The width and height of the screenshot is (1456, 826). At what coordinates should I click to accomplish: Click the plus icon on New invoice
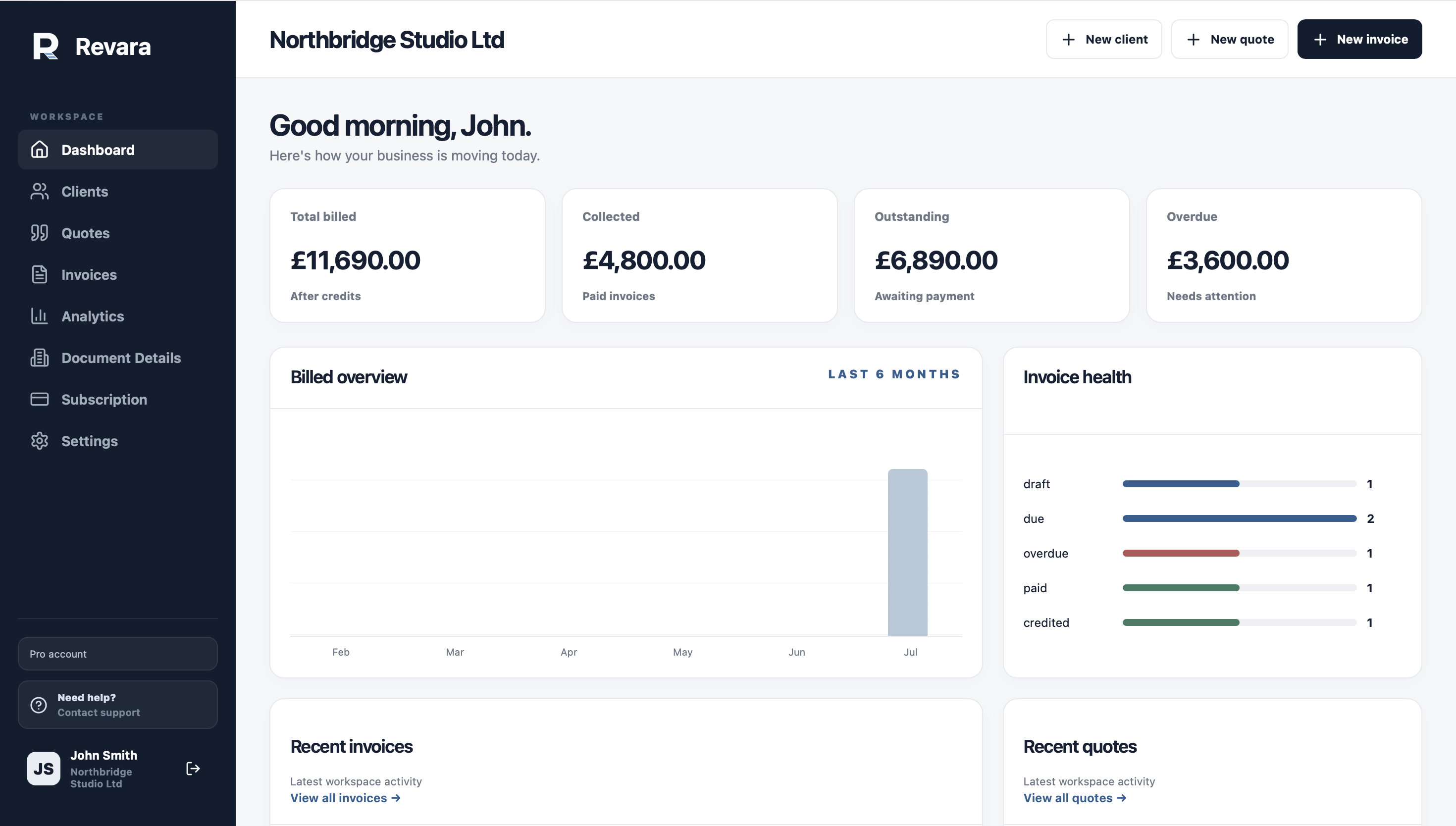[x=1320, y=39]
